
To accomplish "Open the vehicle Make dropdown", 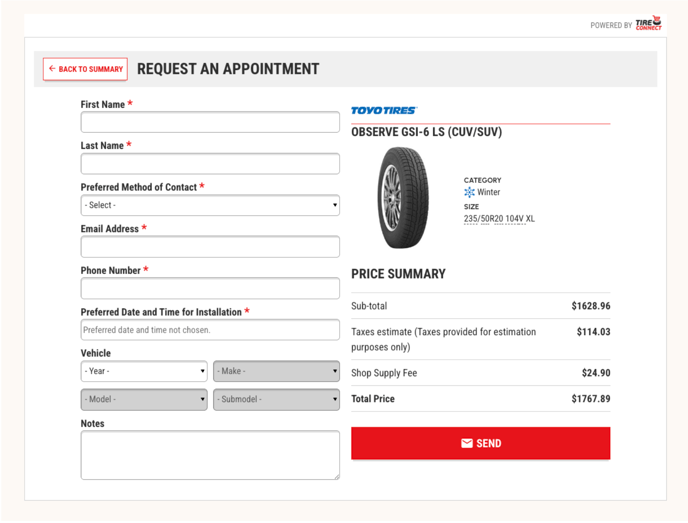I will [x=276, y=371].
